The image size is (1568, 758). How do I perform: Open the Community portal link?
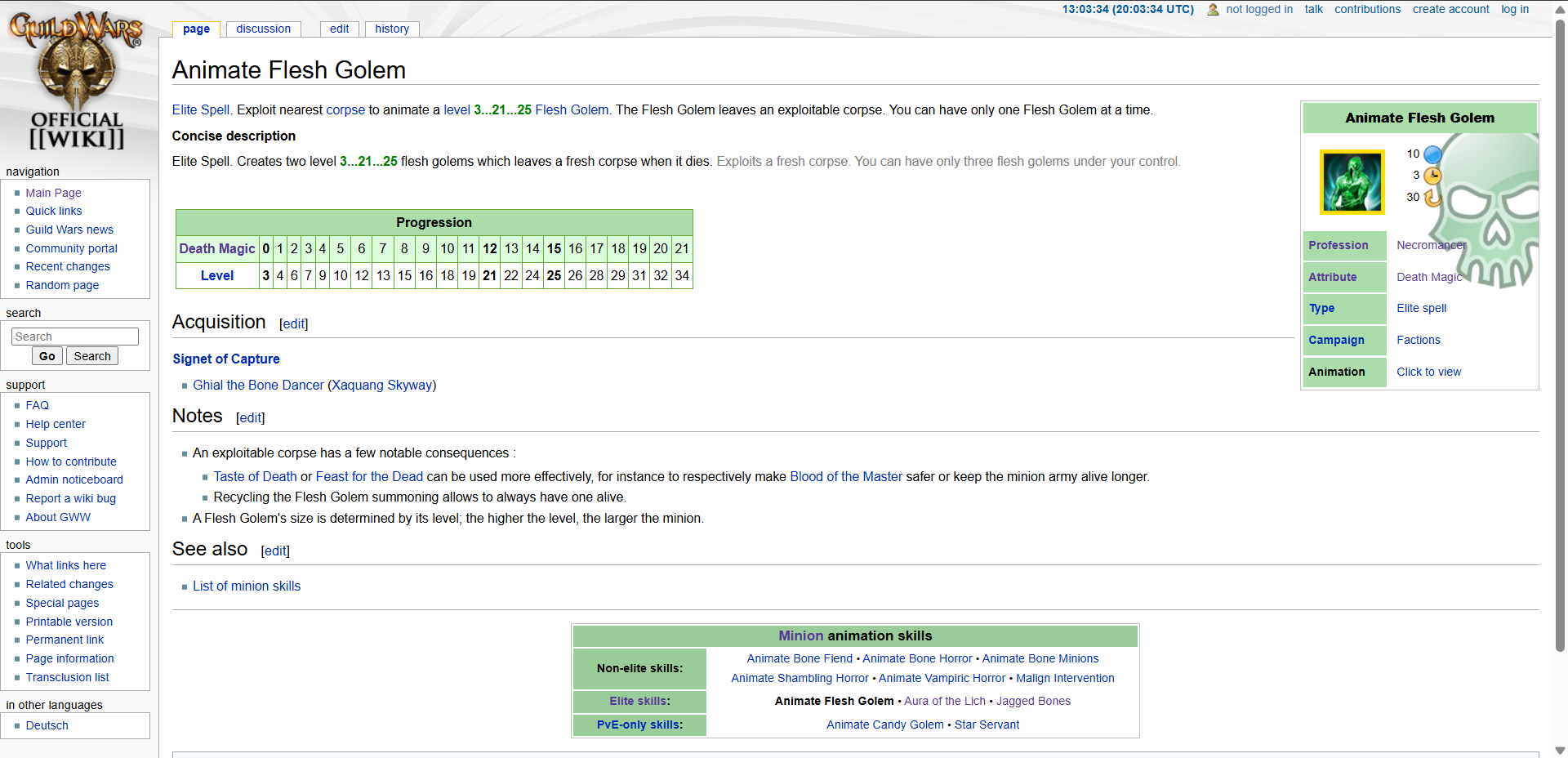71,248
